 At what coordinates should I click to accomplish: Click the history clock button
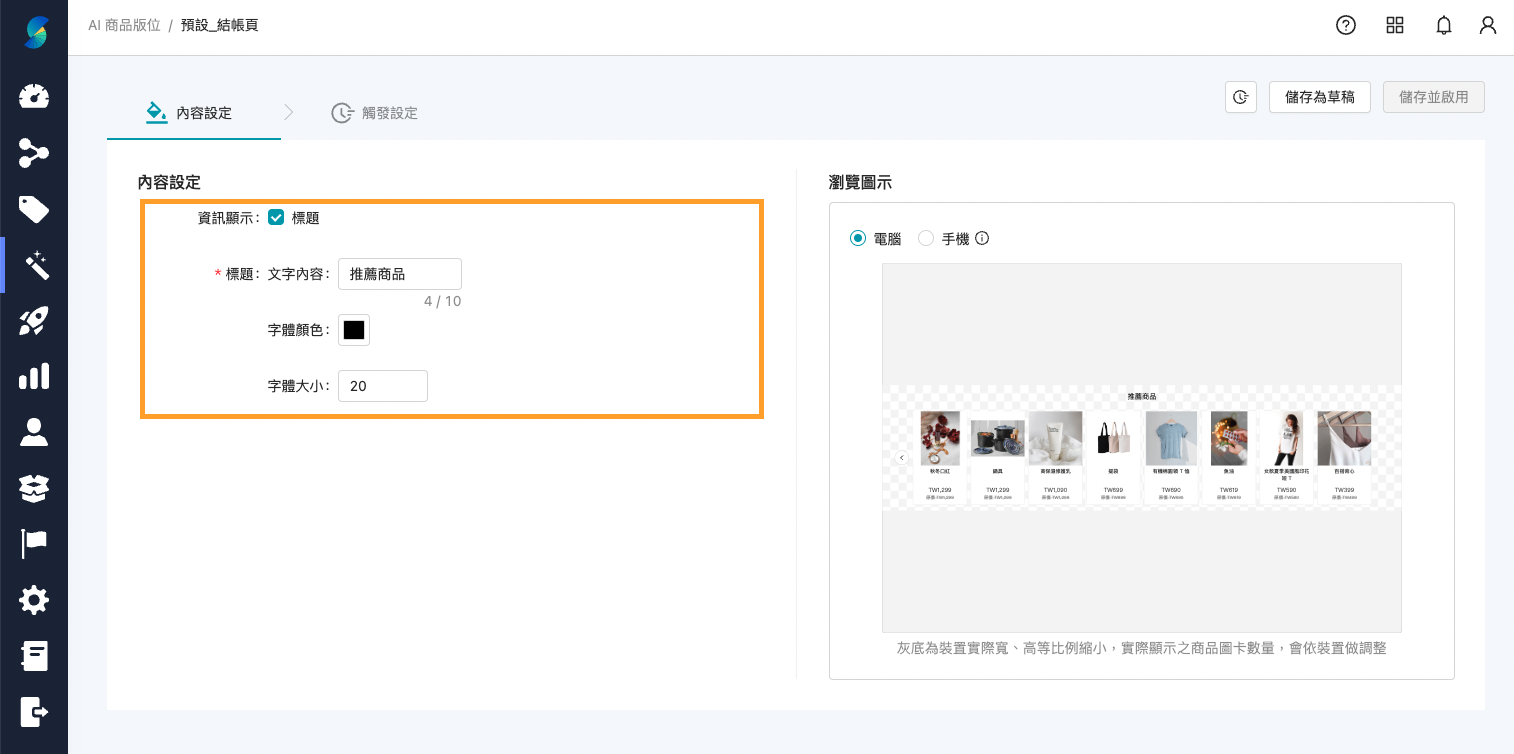pyautogui.click(x=1241, y=97)
